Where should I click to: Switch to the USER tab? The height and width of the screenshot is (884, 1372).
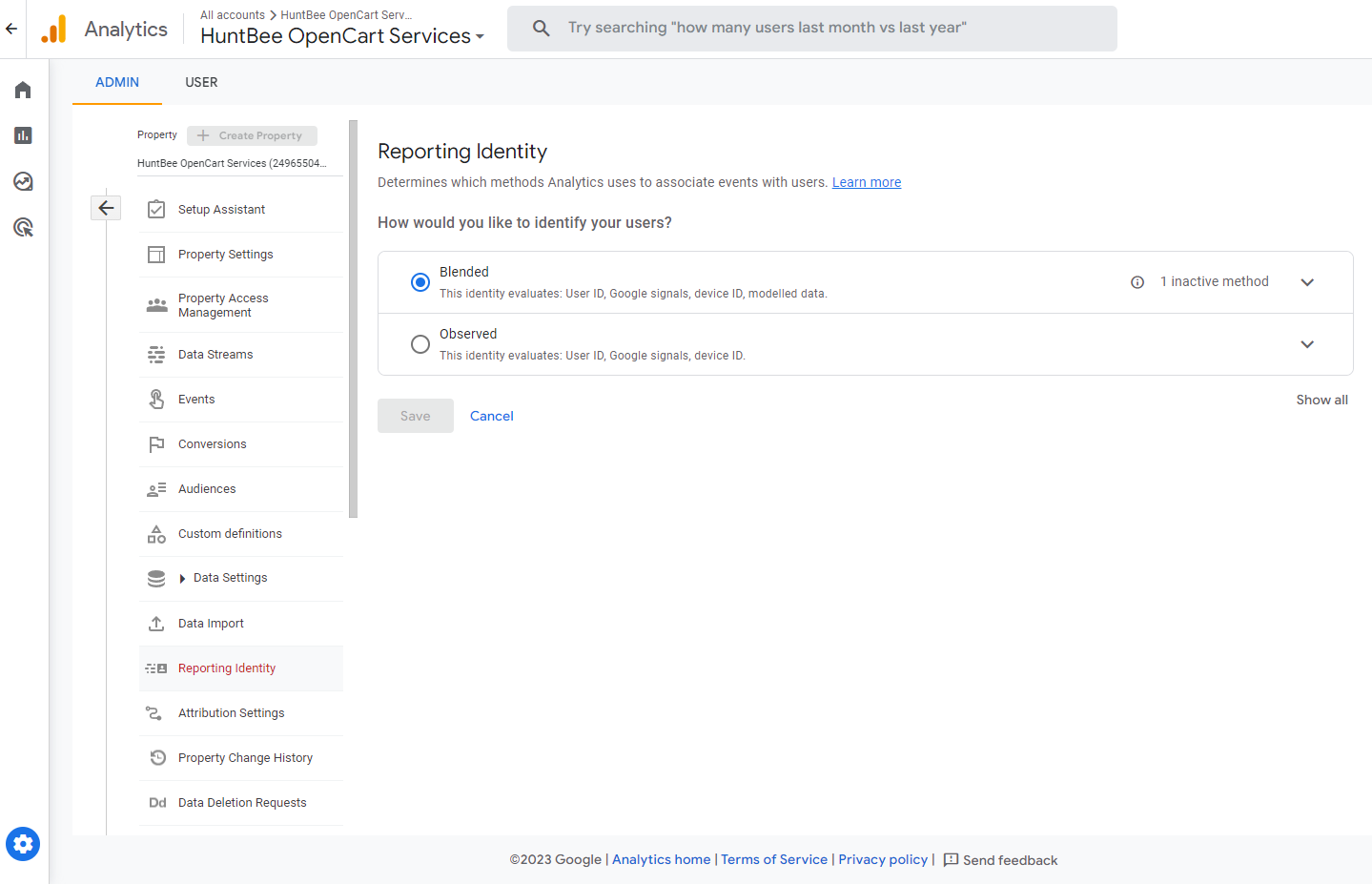pos(201,82)
